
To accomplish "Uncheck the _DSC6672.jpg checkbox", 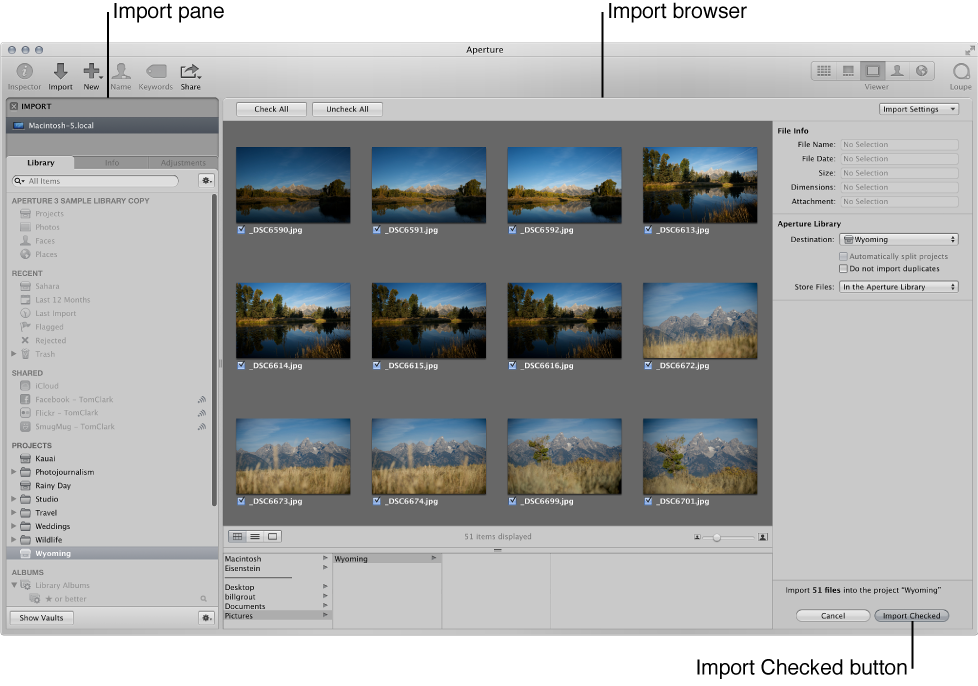I will coord(648,366).
